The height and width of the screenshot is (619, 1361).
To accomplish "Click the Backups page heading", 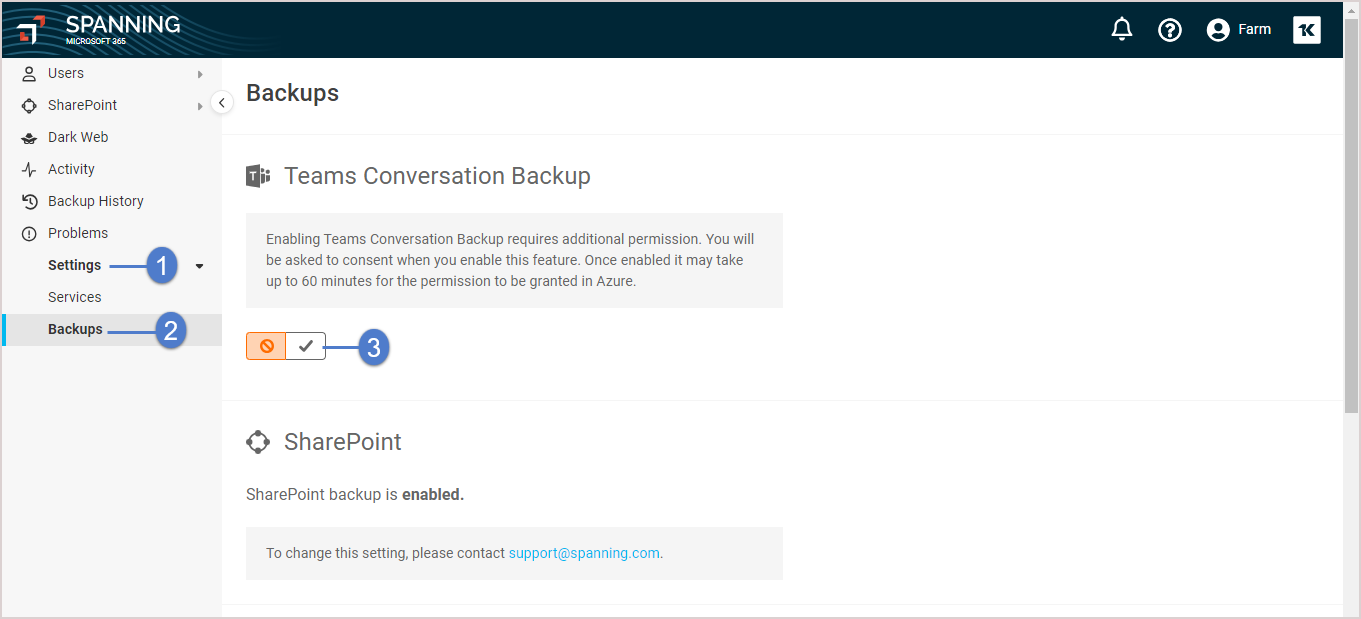I will coord(293,93).
